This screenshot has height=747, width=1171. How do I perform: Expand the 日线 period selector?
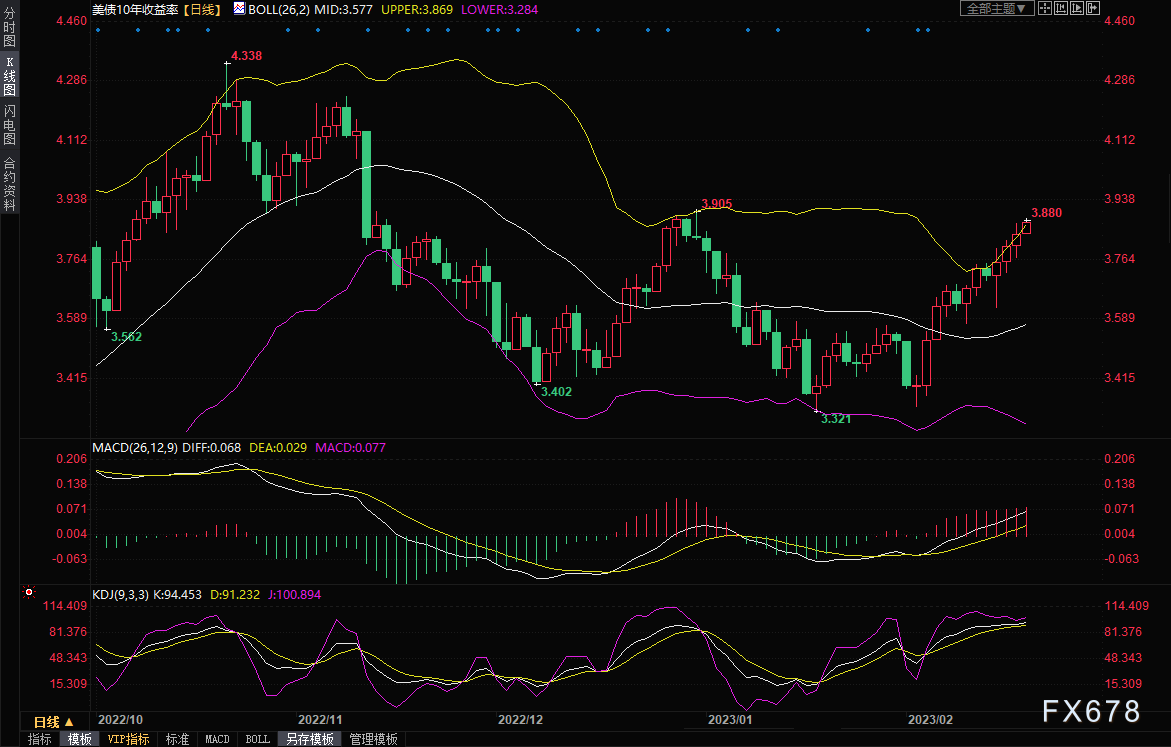[53, 721]
